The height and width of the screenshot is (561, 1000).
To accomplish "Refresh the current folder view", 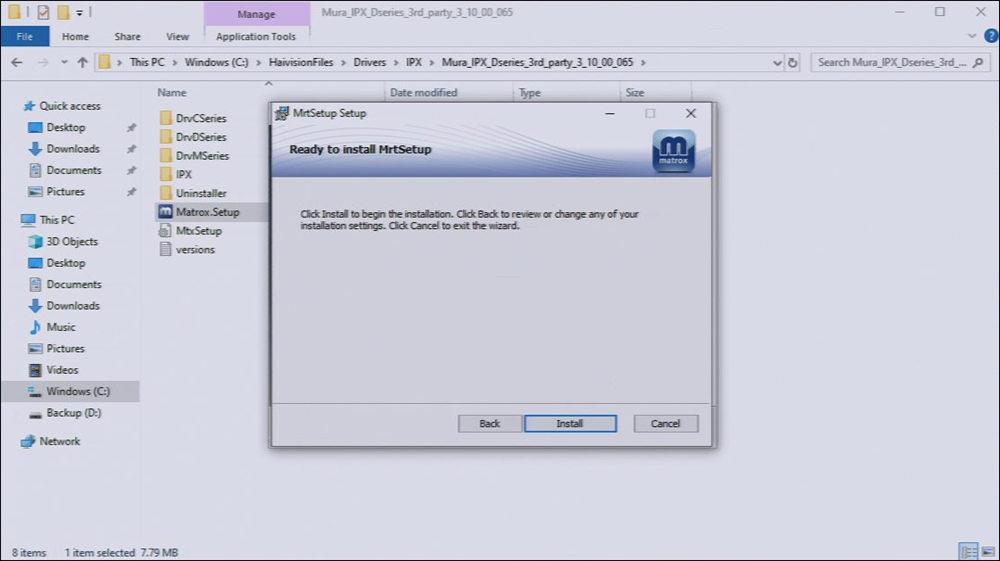I will coord(793,62).
